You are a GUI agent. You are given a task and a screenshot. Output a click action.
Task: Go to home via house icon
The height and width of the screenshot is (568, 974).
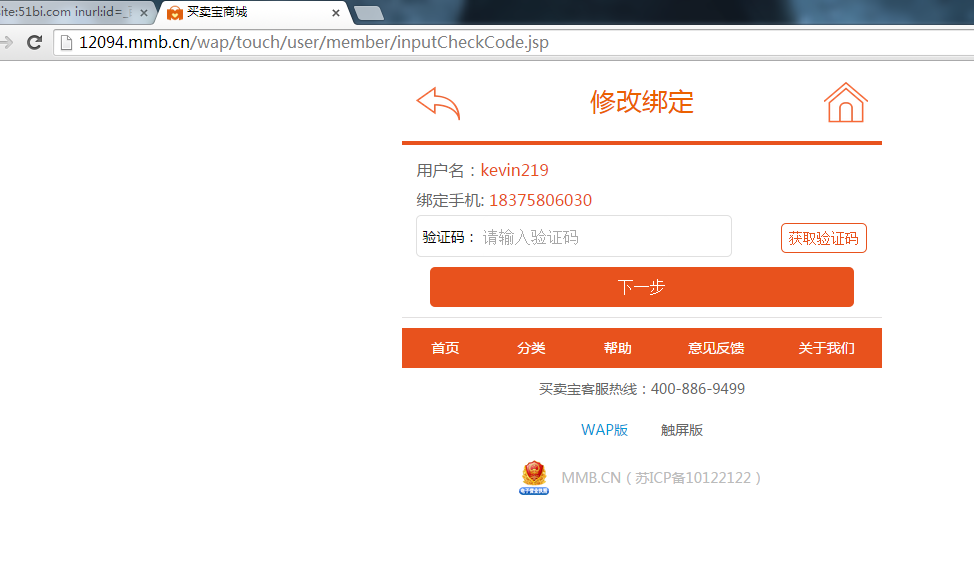845,103
